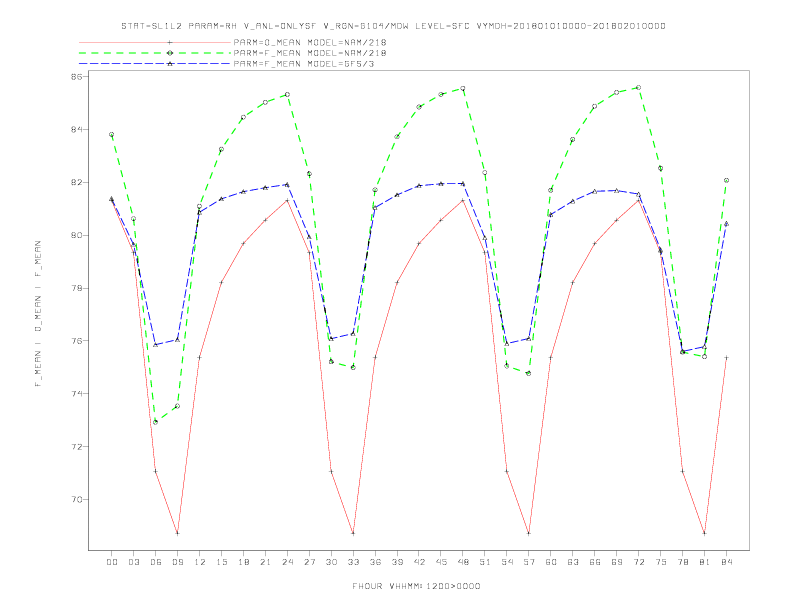
Task: Click the x-axis tick label 63
Action: pyautogui.click(x=573, y=562)
